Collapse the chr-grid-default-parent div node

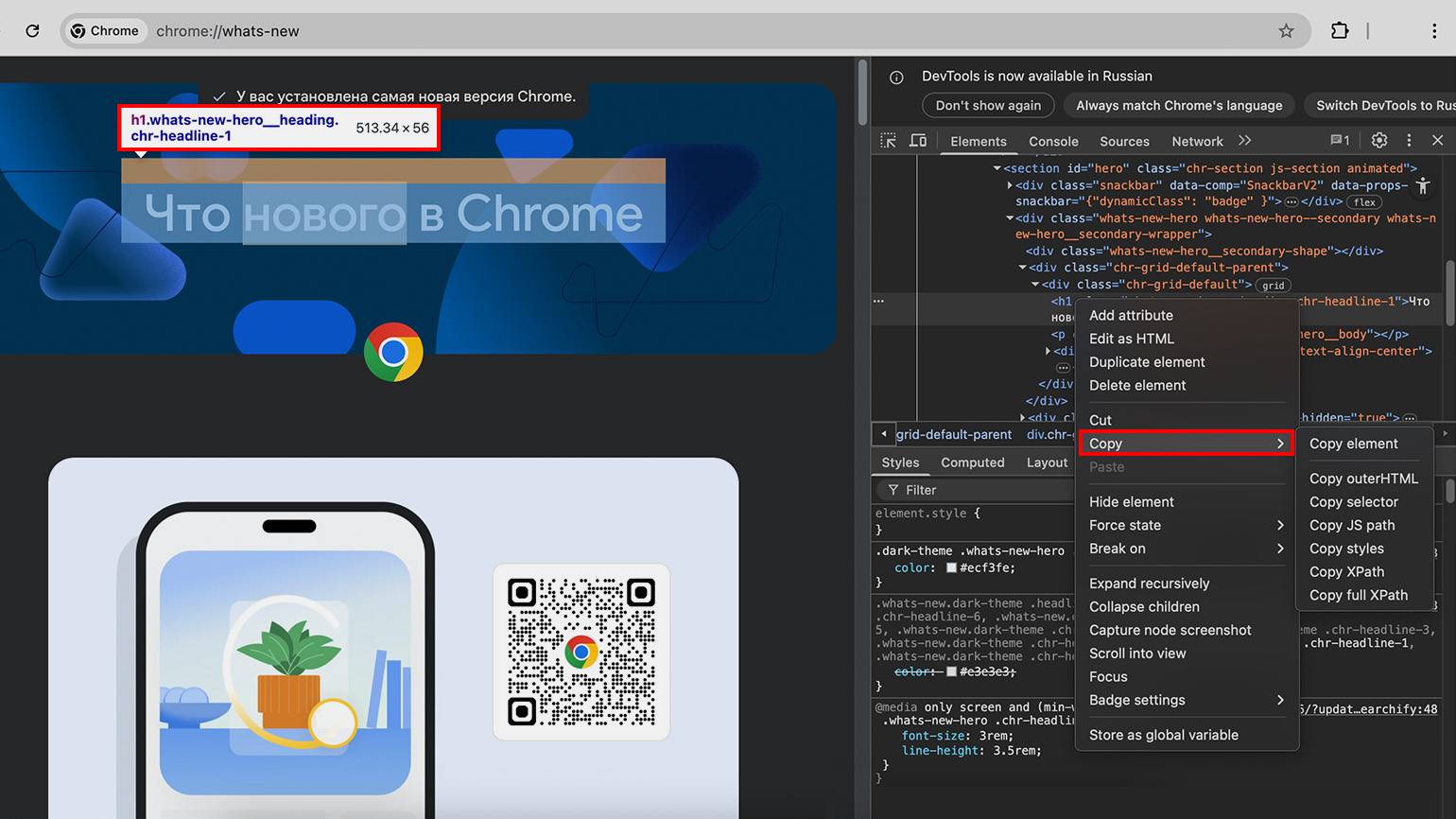1022,268
